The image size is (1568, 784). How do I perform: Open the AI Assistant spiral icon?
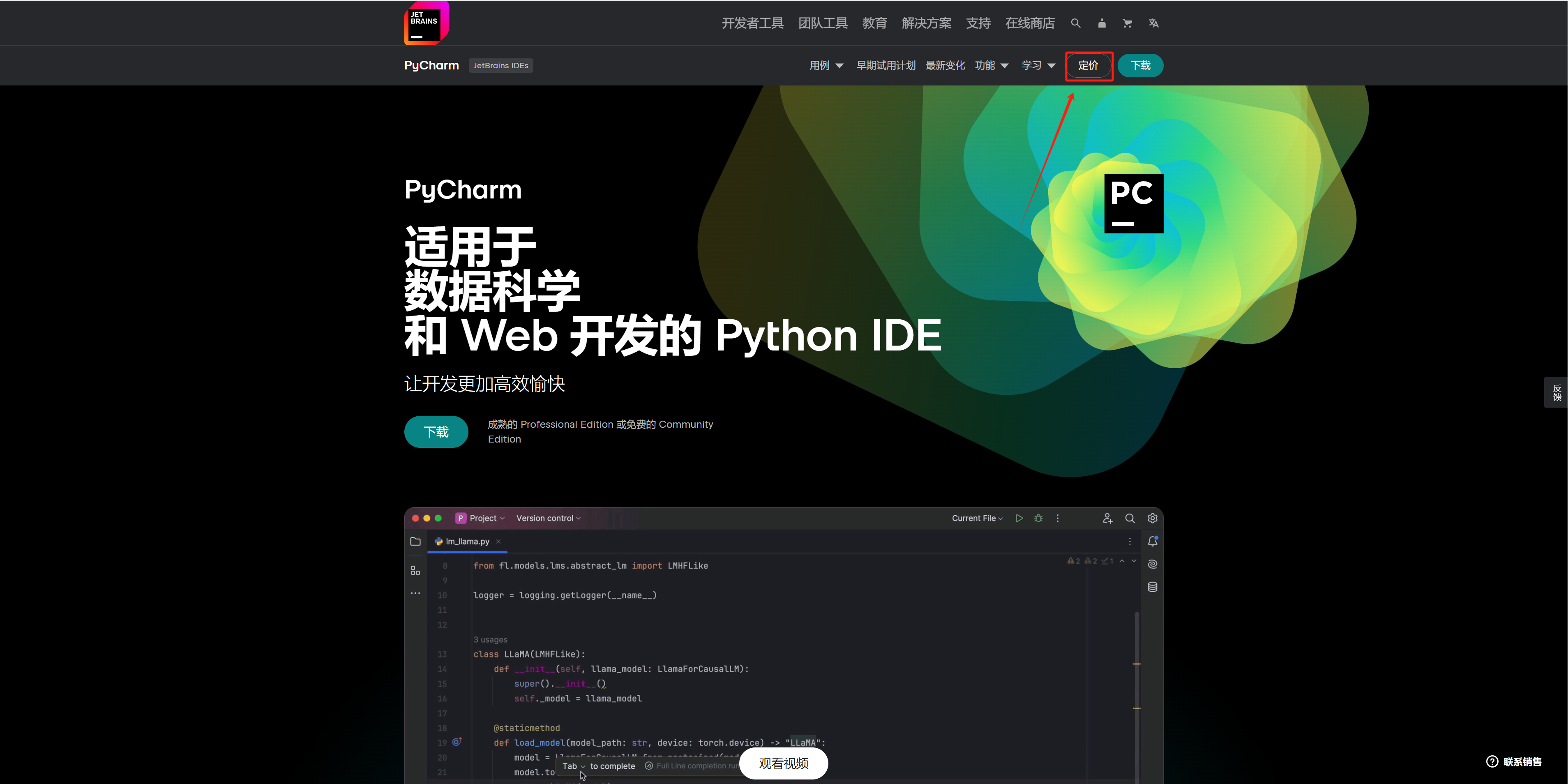(x=1152, y=564)
